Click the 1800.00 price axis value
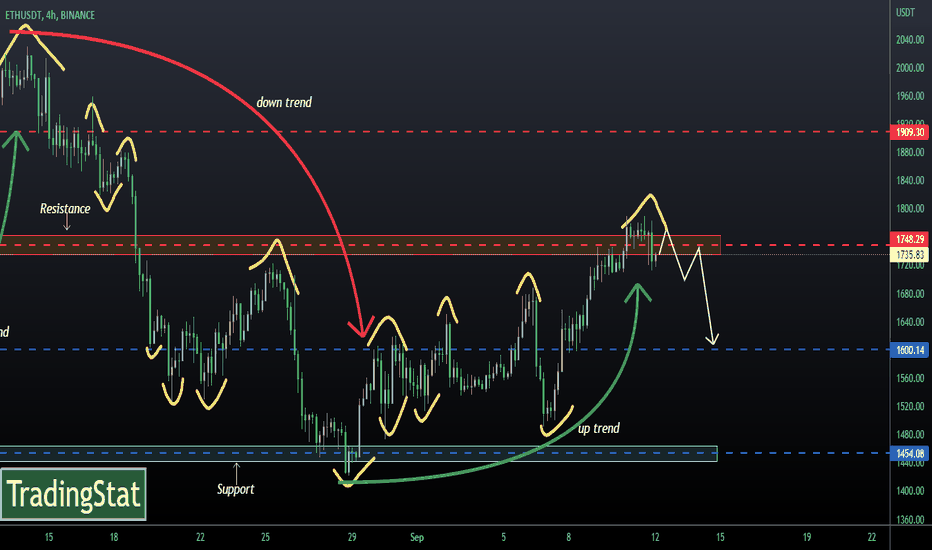 coord(910,209)
